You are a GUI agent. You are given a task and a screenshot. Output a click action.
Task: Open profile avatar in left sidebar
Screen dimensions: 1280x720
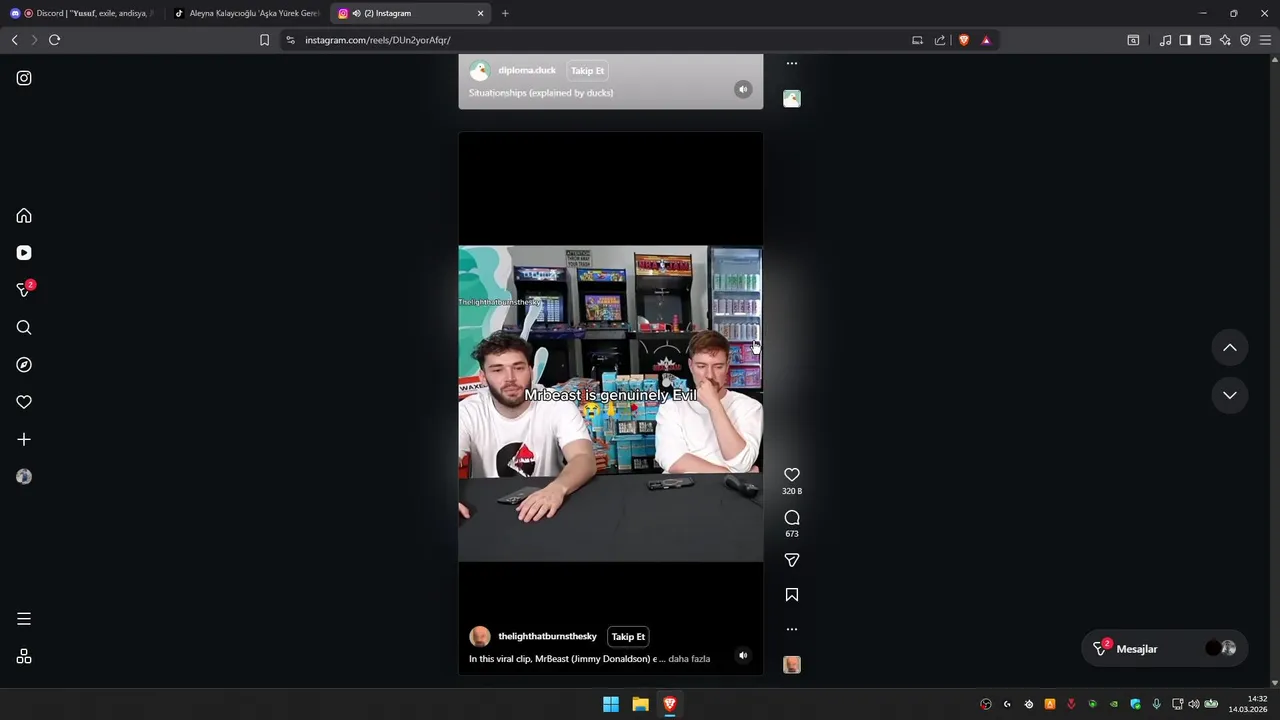click(x=24, y=477)
